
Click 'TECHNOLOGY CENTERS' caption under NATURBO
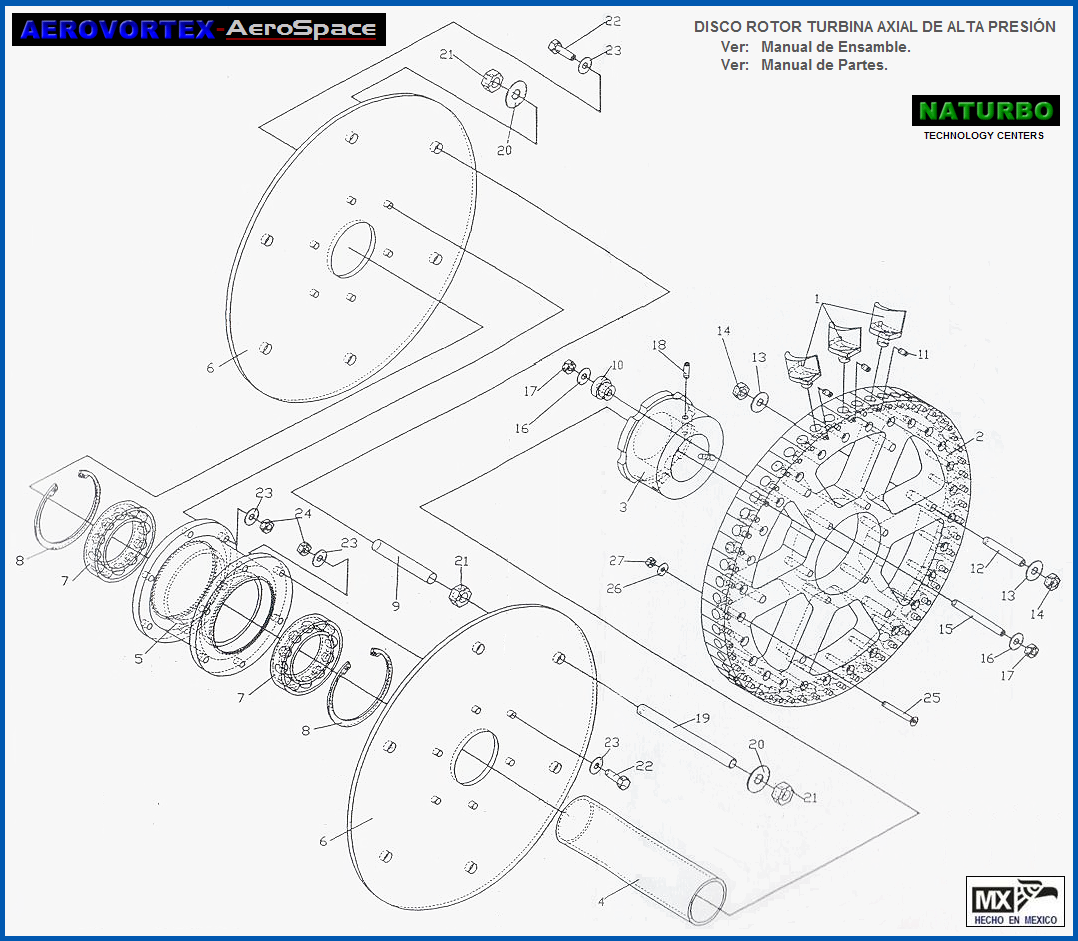tap(983, 135)
